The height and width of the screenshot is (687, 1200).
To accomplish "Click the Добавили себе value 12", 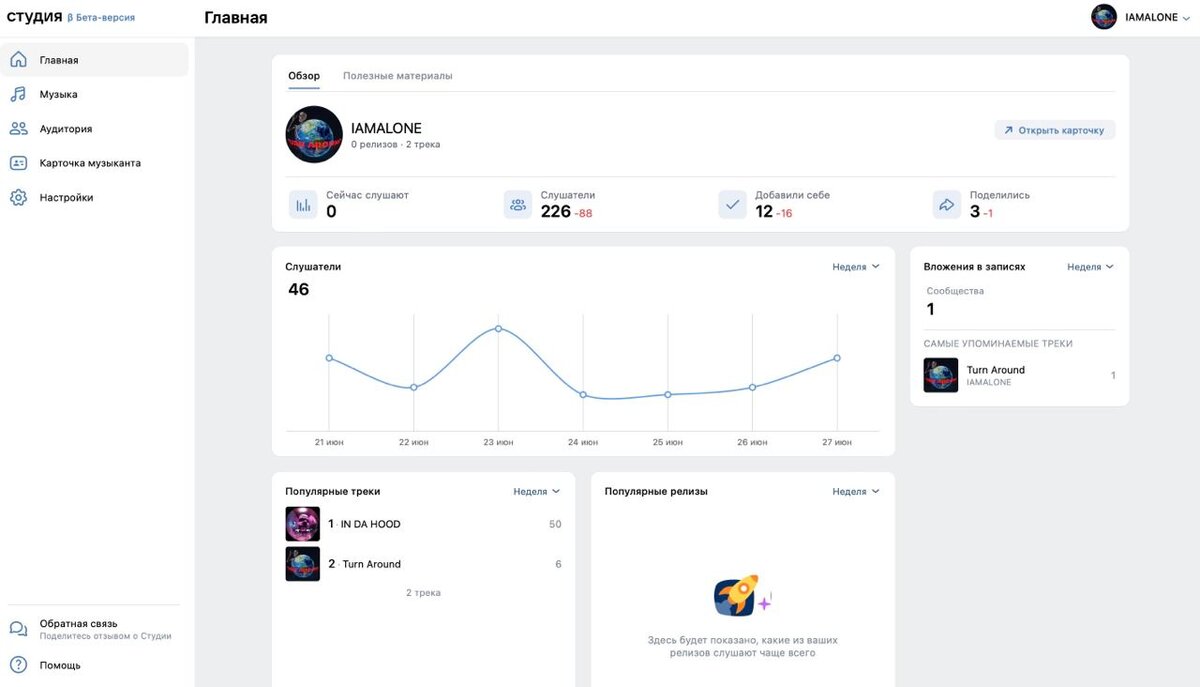I will tap(764, 211).
